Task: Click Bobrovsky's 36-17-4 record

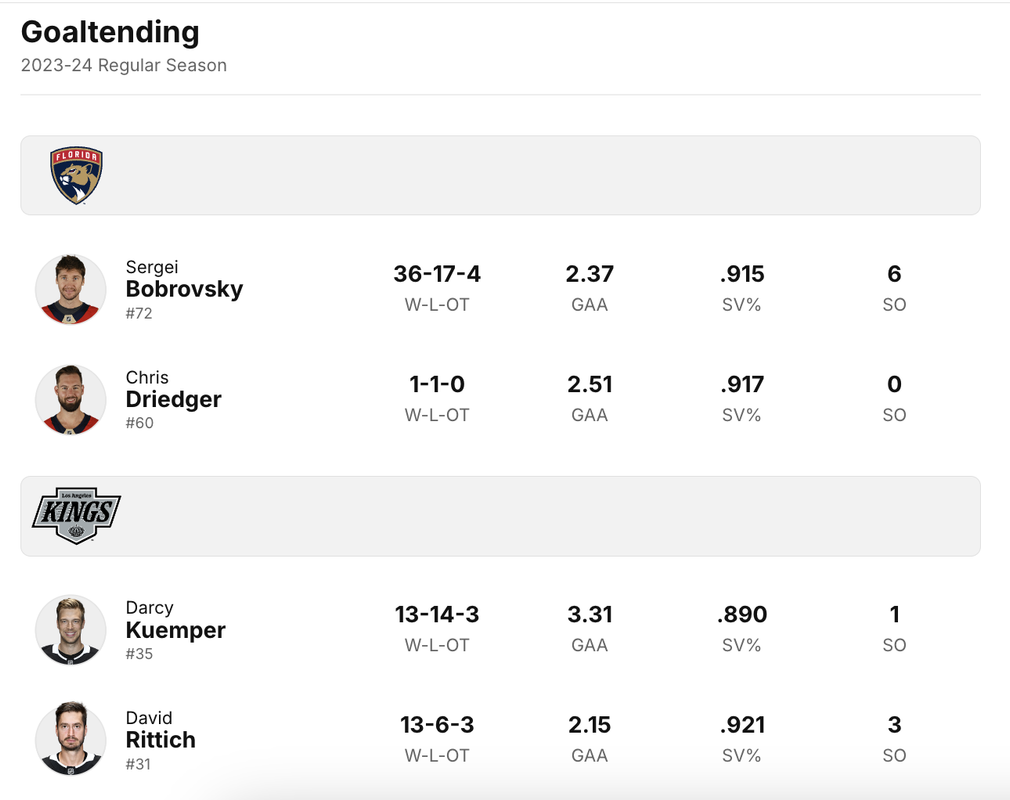Action: click(437, 274)
